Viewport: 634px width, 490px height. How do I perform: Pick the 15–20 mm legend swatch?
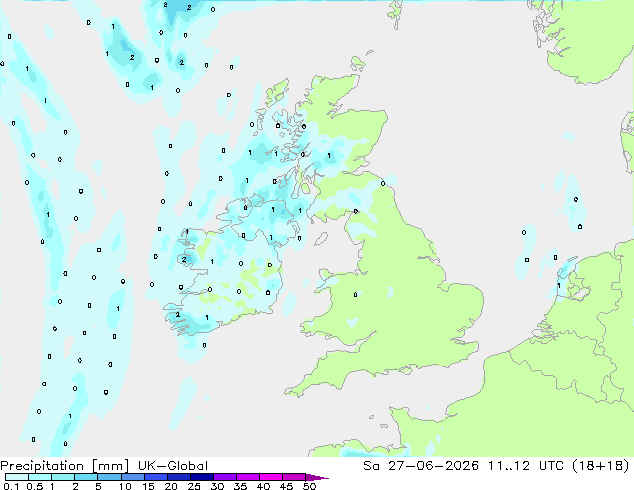[x=155, y=477]
